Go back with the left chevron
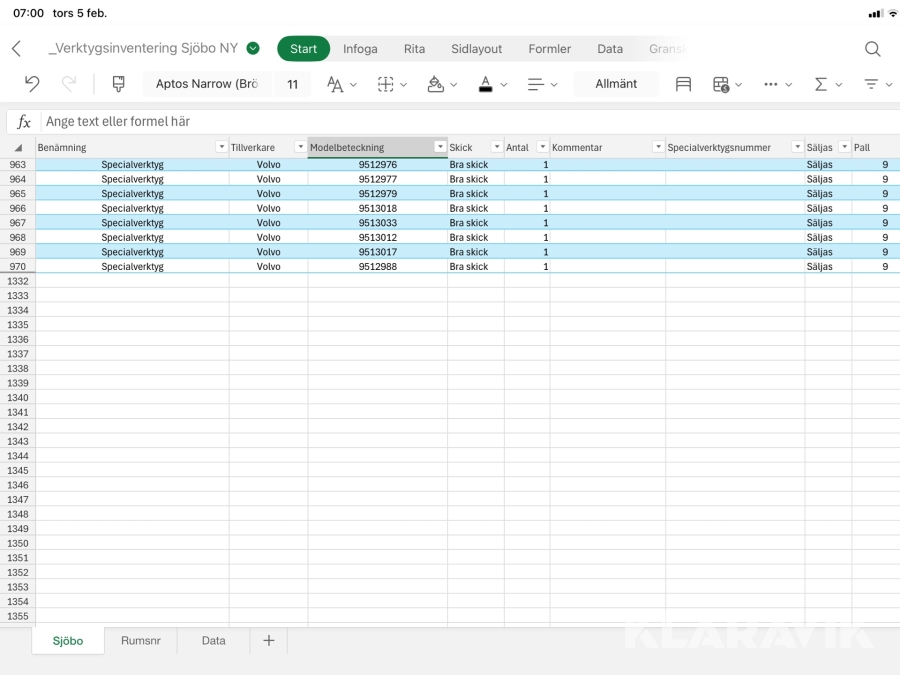Viewport: 900px width, 675px height. pos(16,49)
